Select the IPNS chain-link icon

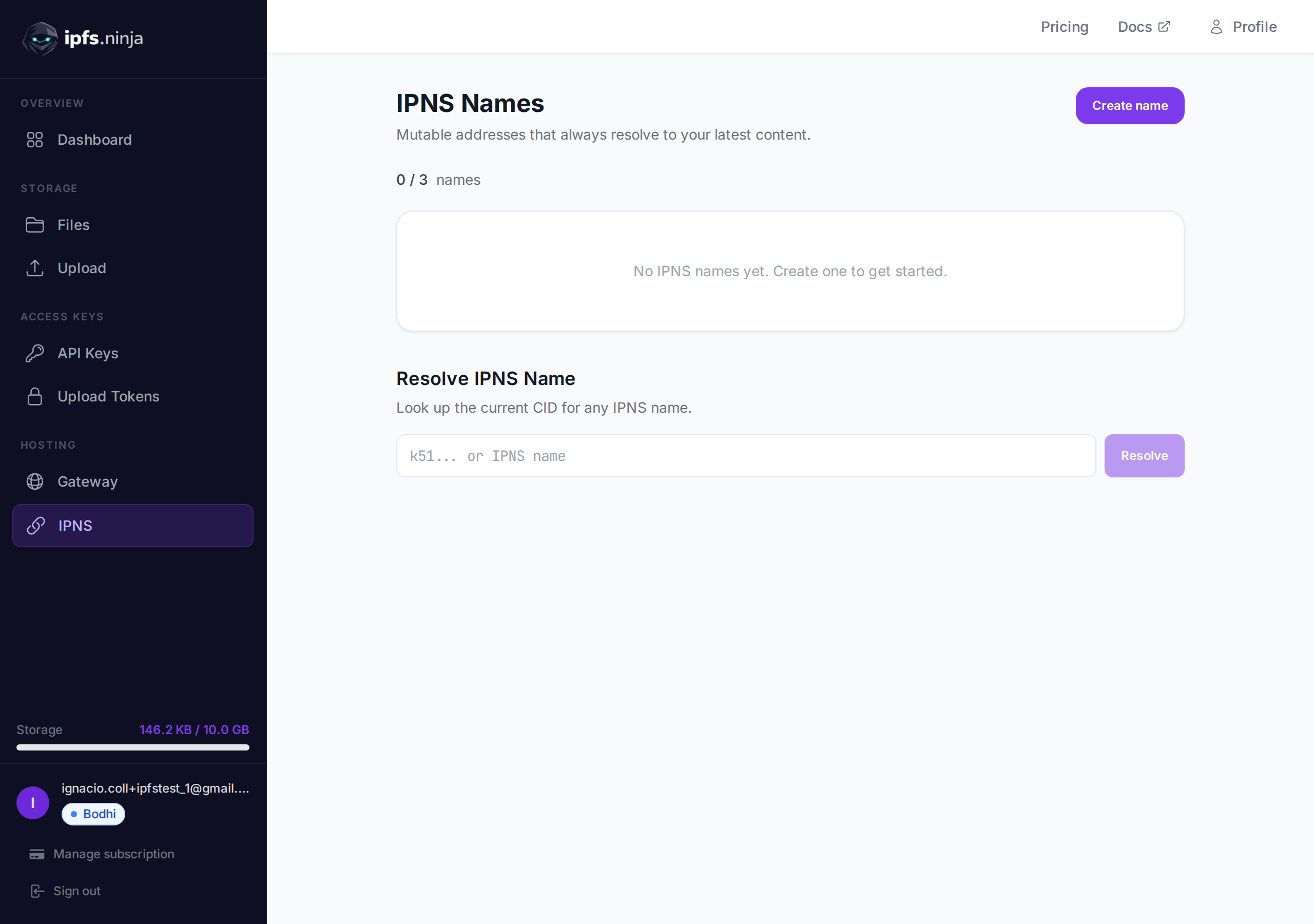click(x=35, y=525)
